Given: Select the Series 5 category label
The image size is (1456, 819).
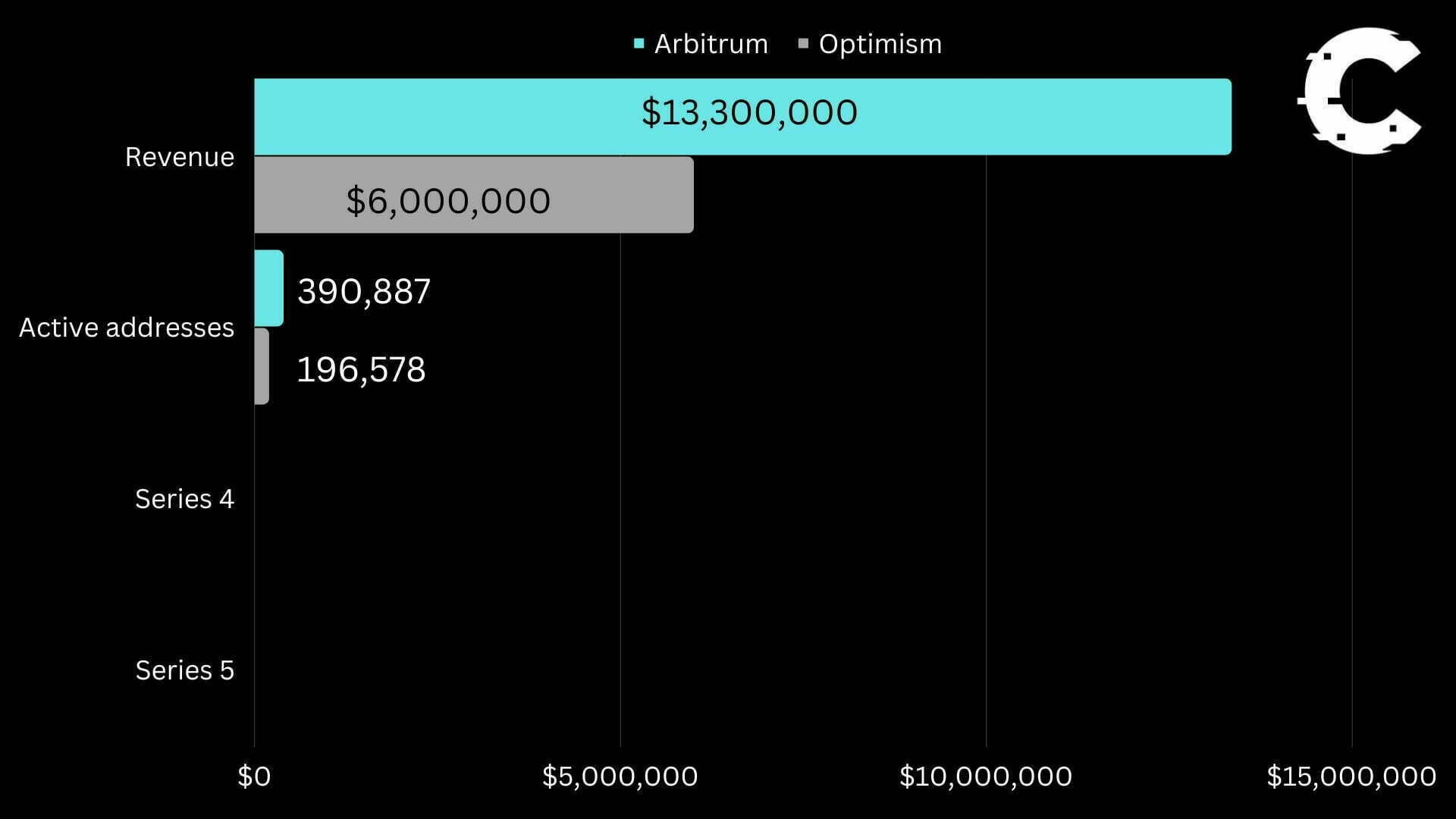Looking at the screenshot, I should 184,670.
